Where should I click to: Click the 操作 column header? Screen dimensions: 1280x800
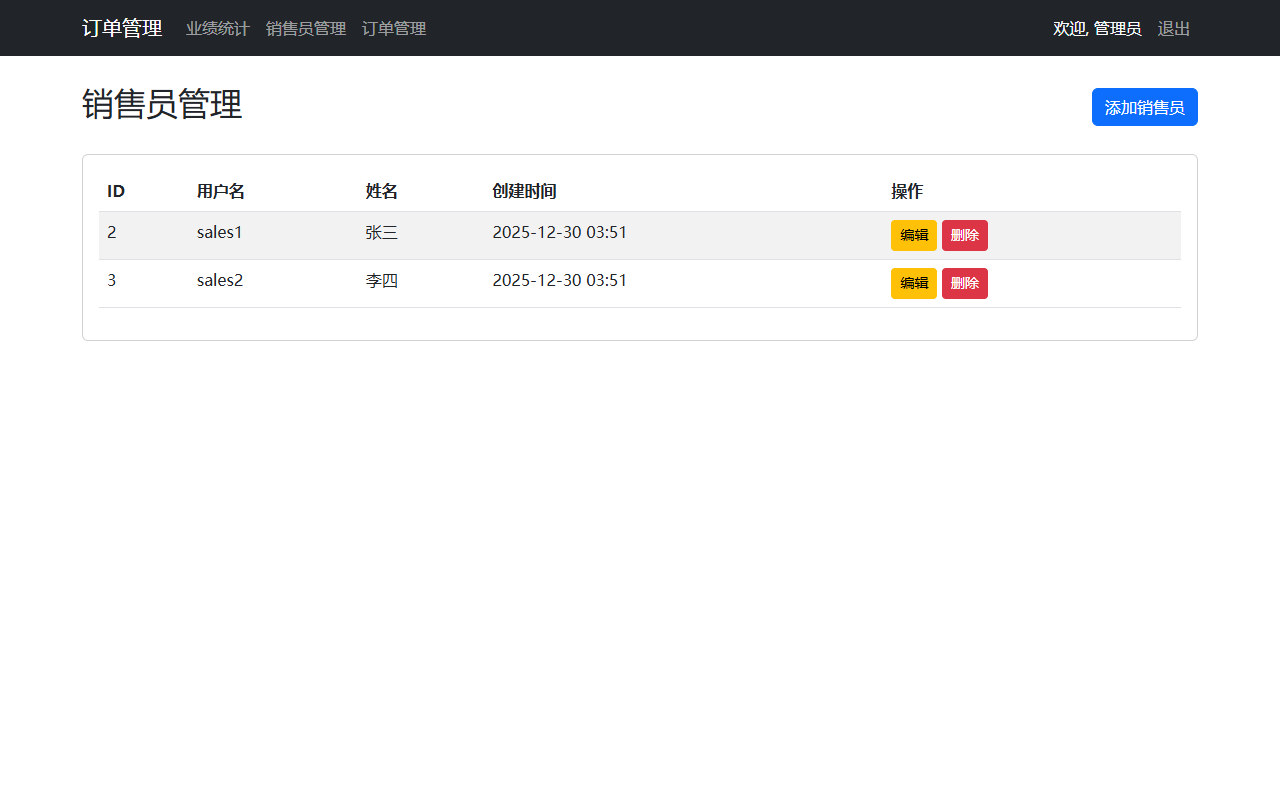coord(907,191)
